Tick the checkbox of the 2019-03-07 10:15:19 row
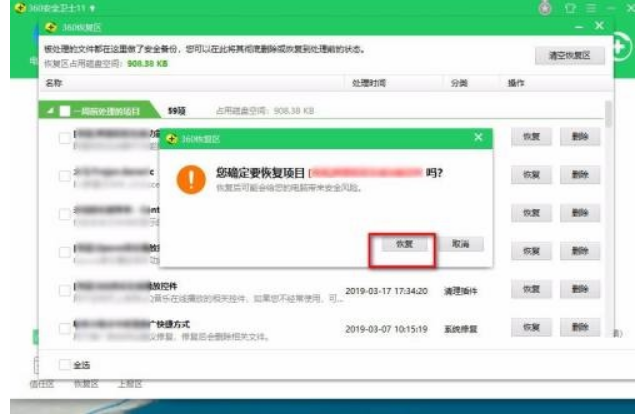641x418 pixels. [x=65, y=329]
